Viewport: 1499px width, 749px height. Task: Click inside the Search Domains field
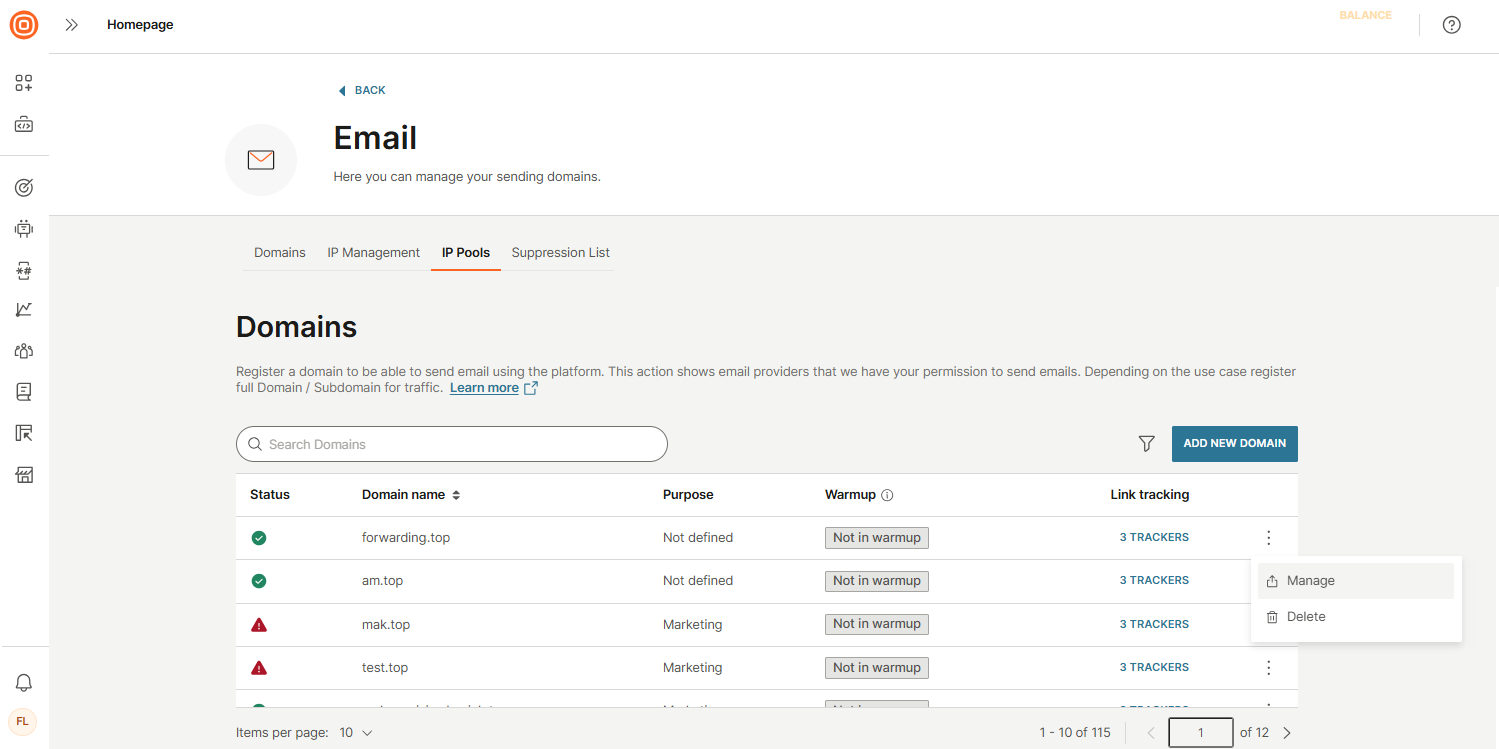[x=451, y=443]
